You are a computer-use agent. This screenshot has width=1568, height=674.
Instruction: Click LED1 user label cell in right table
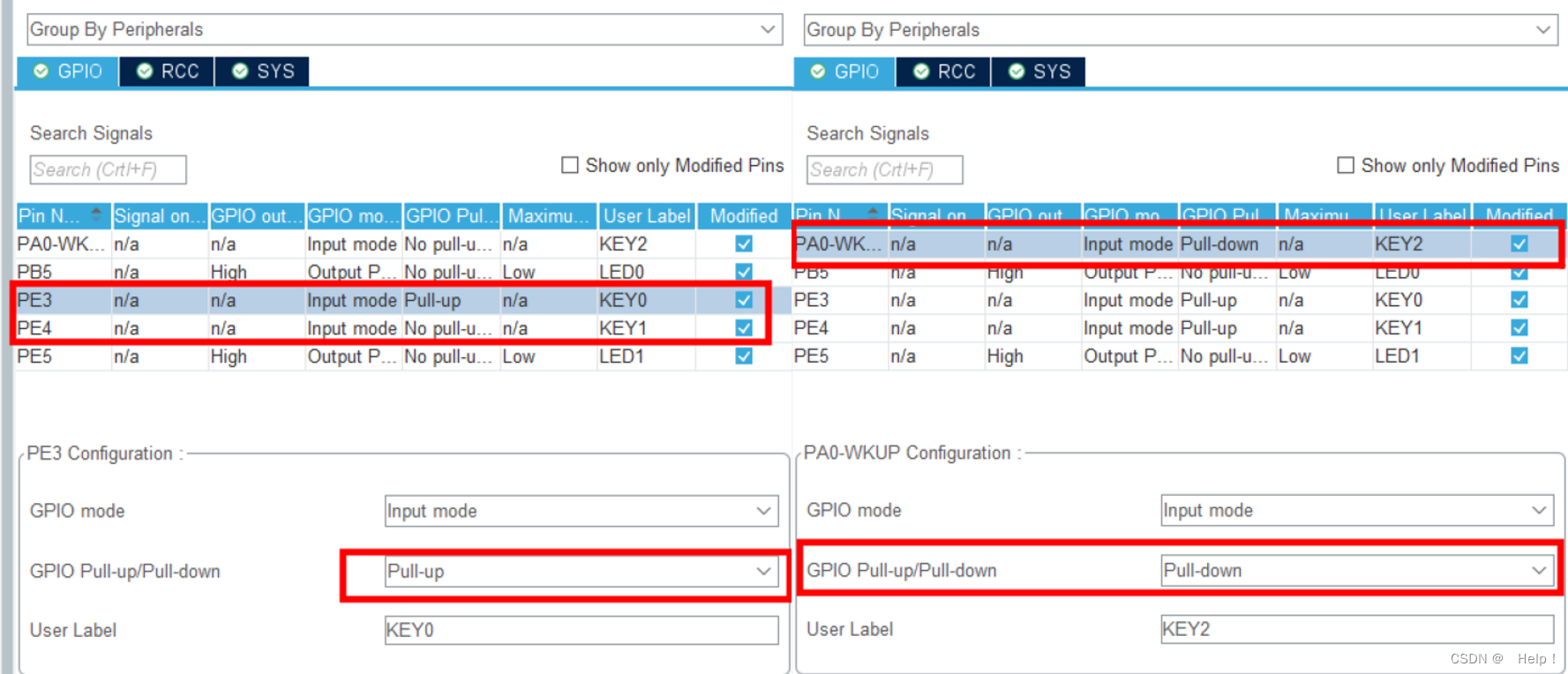[1422, 356]
